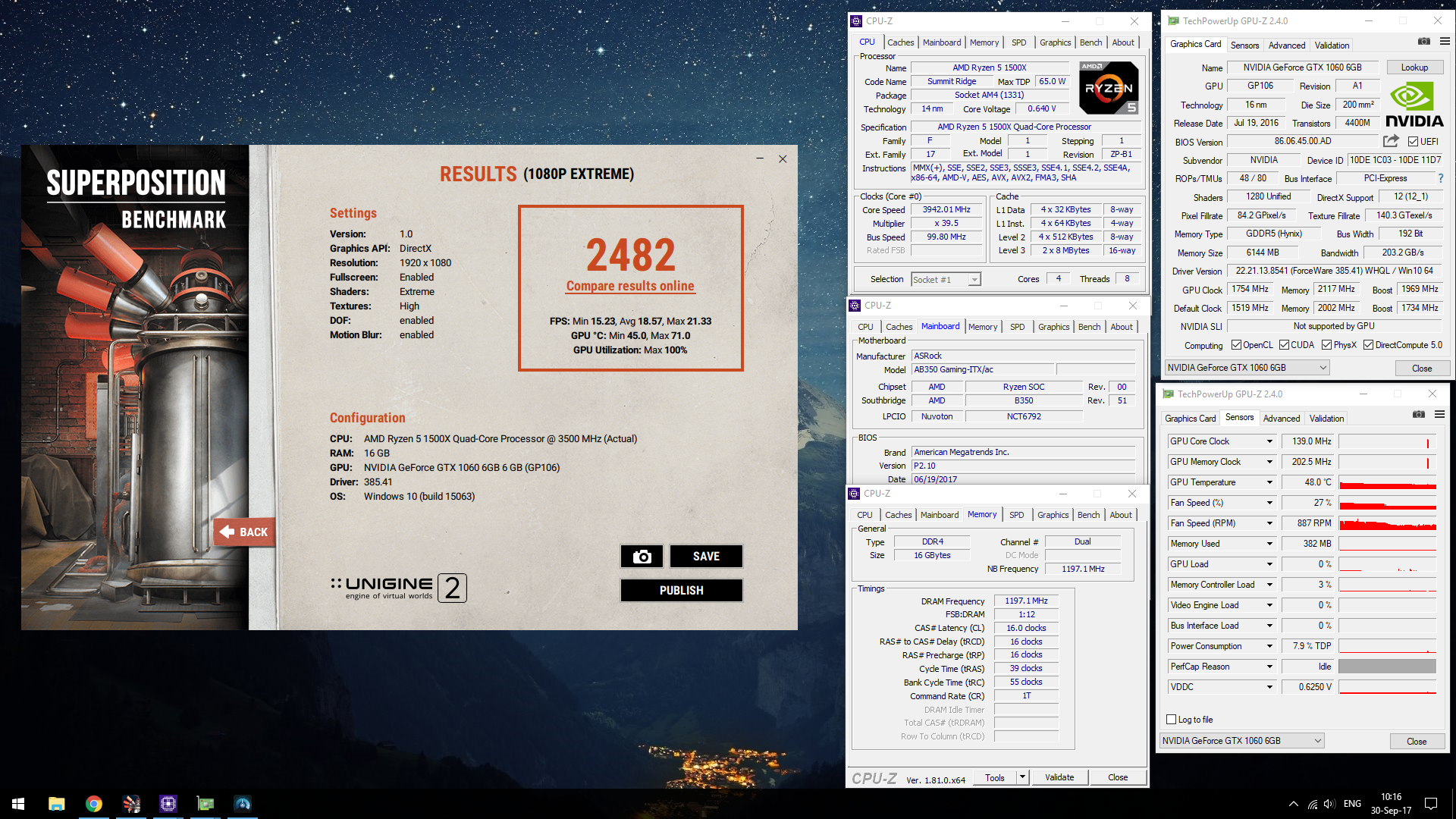
Task: Toggle the CUDA checkbox
Action: (1284, 345)
